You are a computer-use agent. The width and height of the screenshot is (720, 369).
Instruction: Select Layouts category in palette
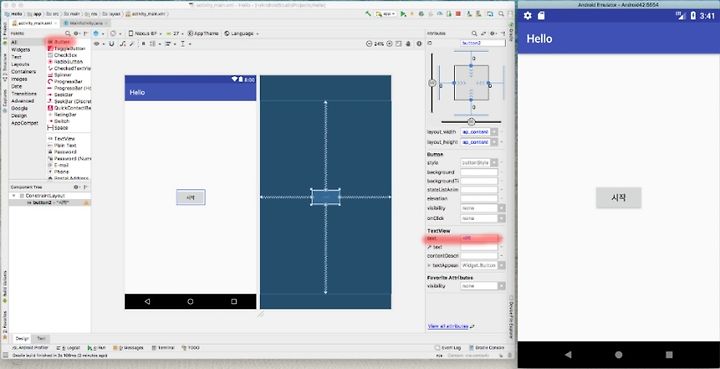pyautogui.click(x=20, y=64)
